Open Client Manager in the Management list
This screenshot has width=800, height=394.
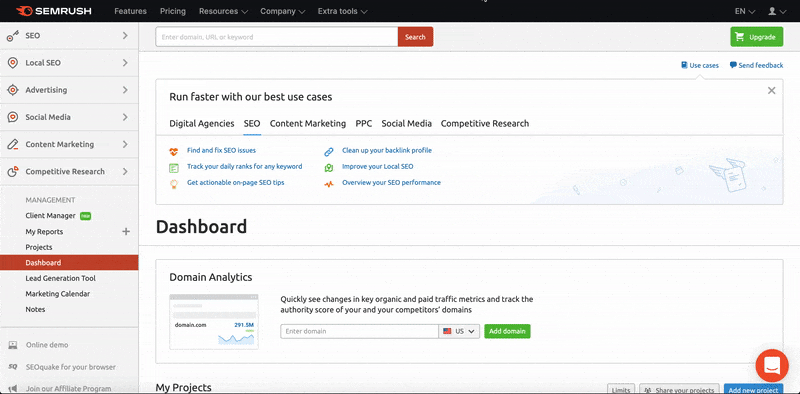click(x=51, y=216)
